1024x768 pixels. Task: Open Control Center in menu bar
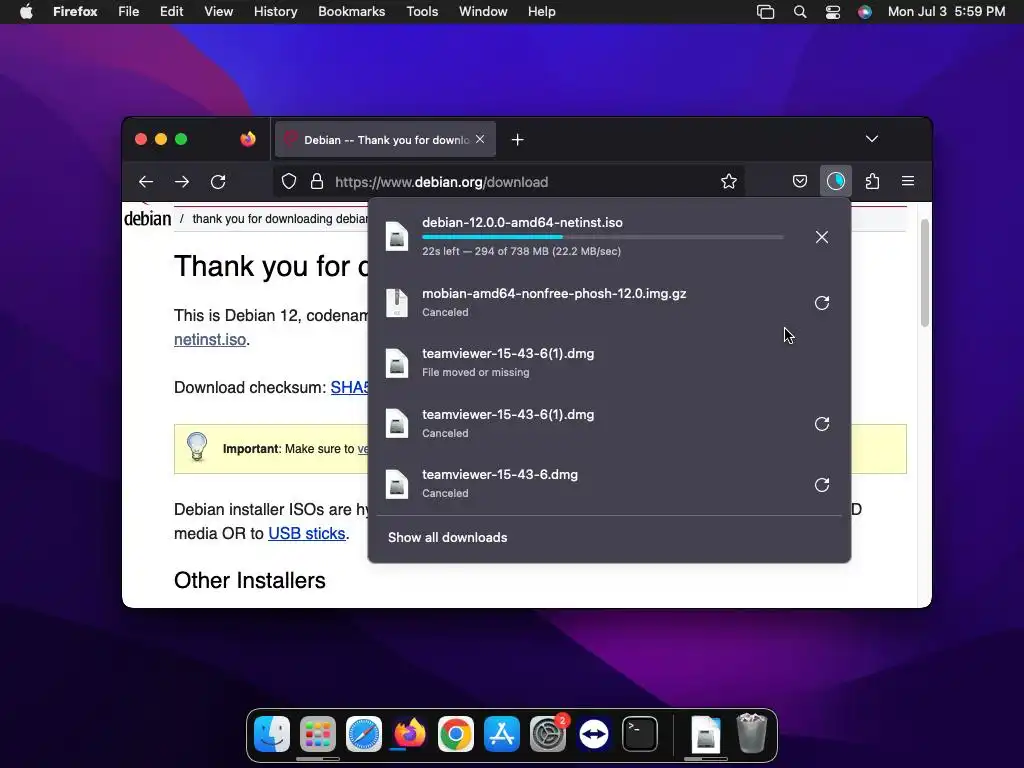click(833, 12)
